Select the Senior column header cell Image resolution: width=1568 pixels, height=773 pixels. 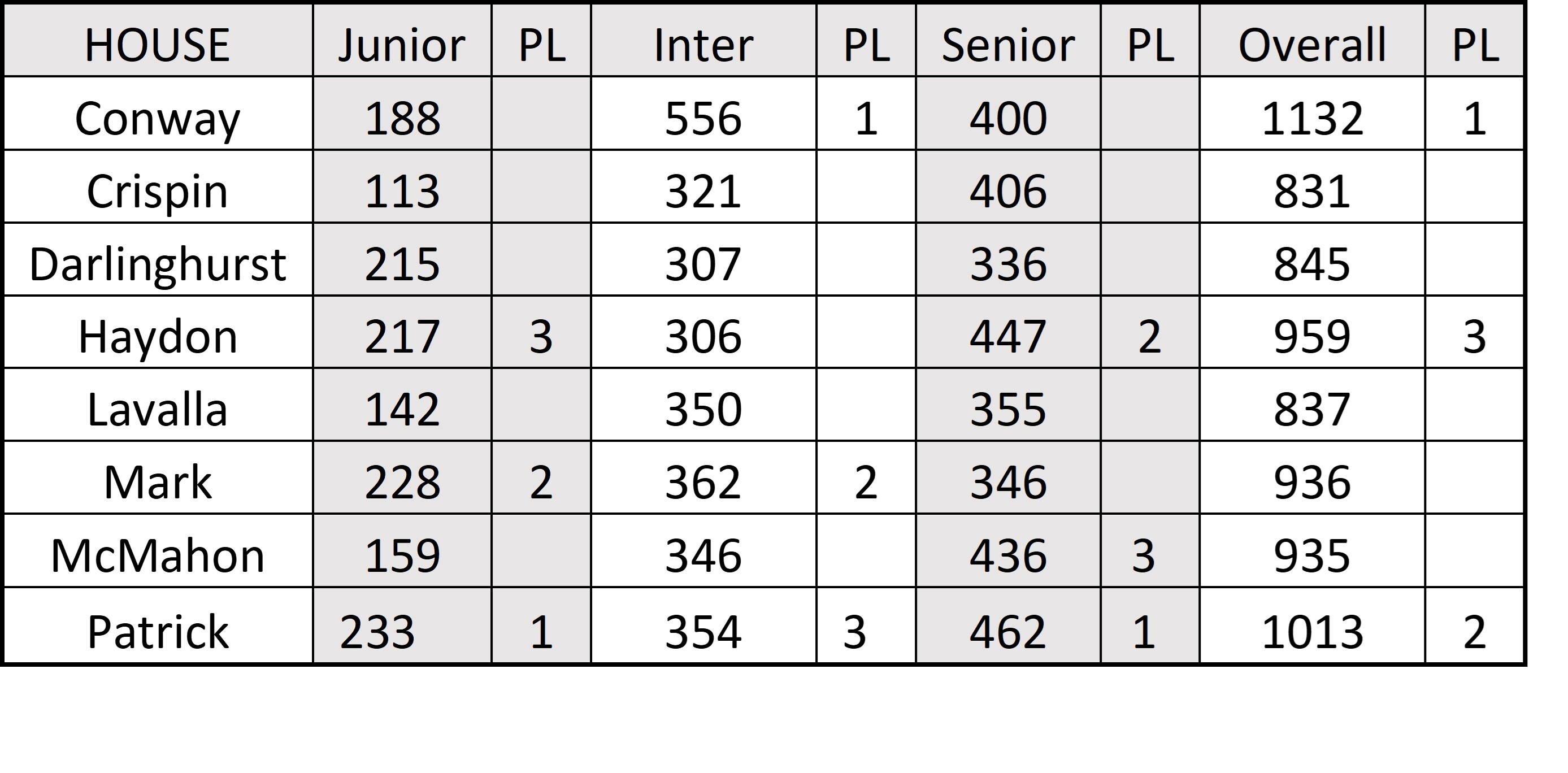(x=1008, y=45)
